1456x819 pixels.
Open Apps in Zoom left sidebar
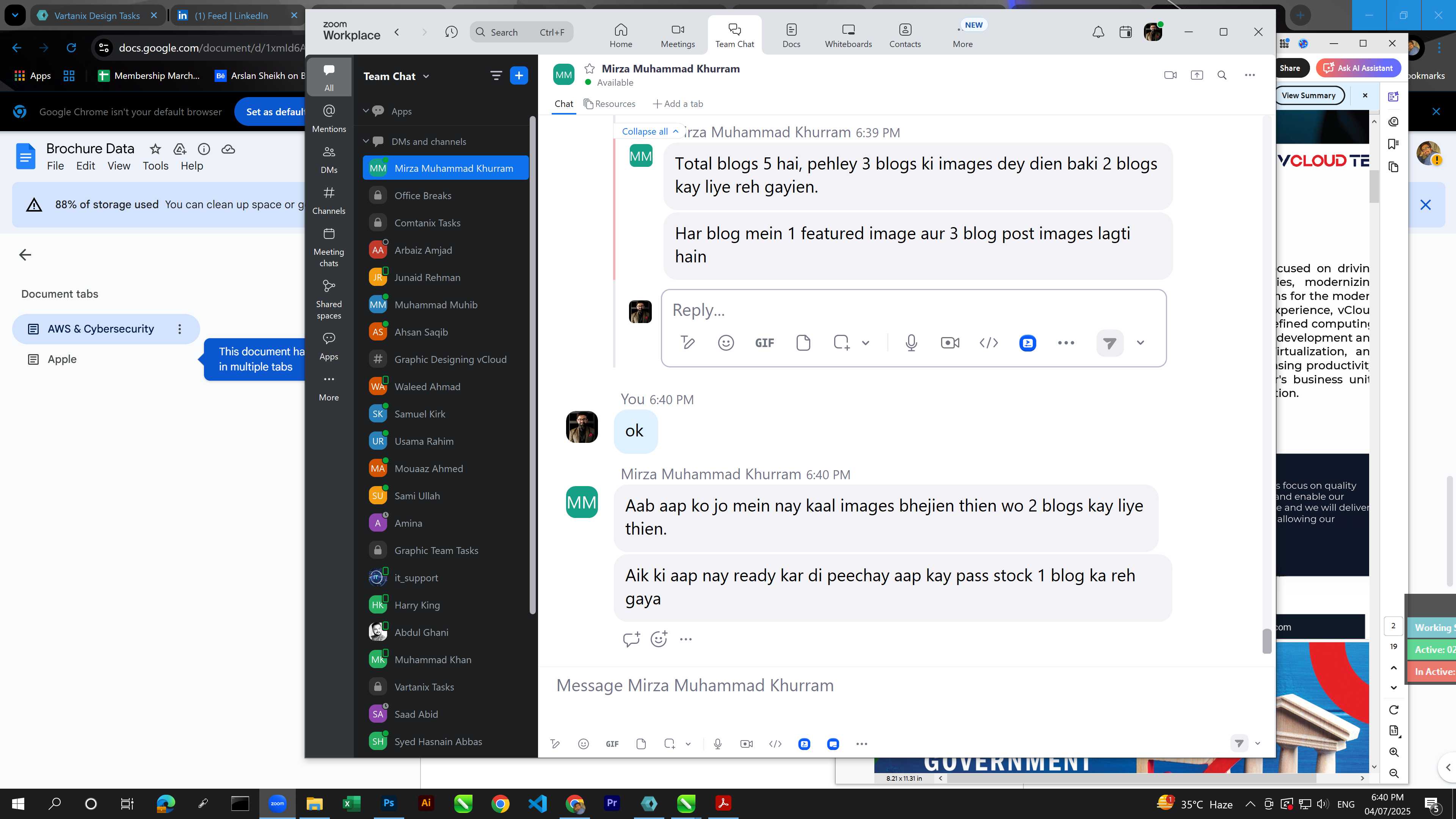[x=329, y=346]
